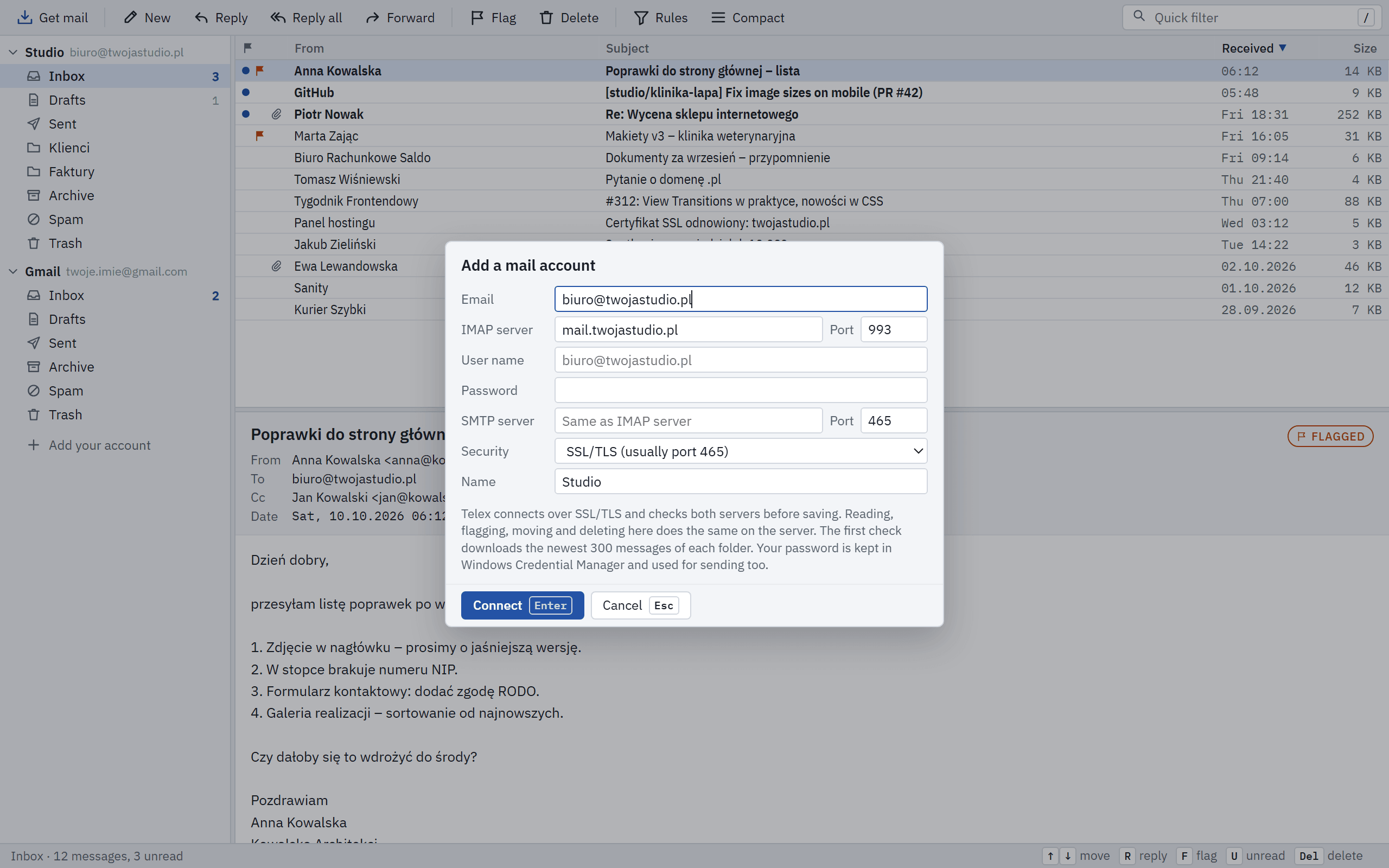Click the Password input field

pos(741,391)
